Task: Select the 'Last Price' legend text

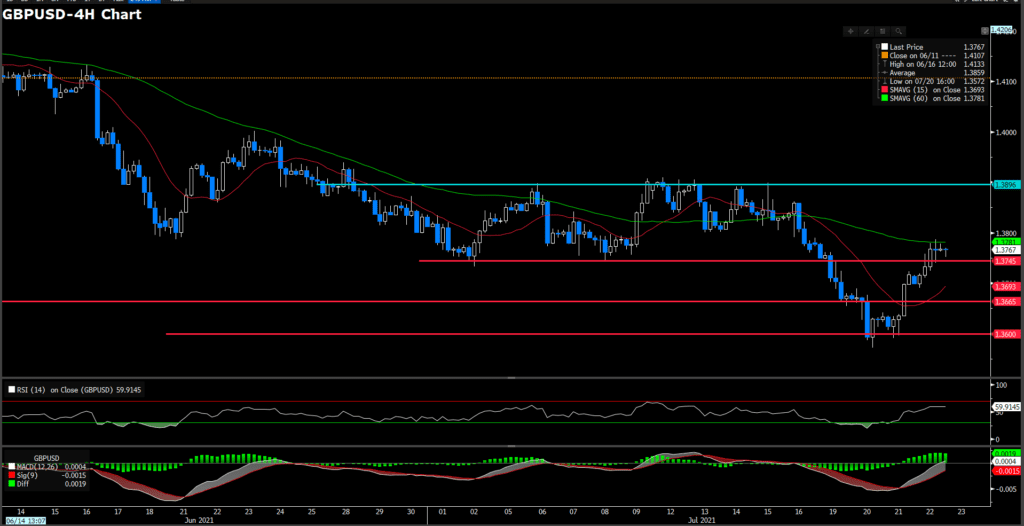Action: 906,47
